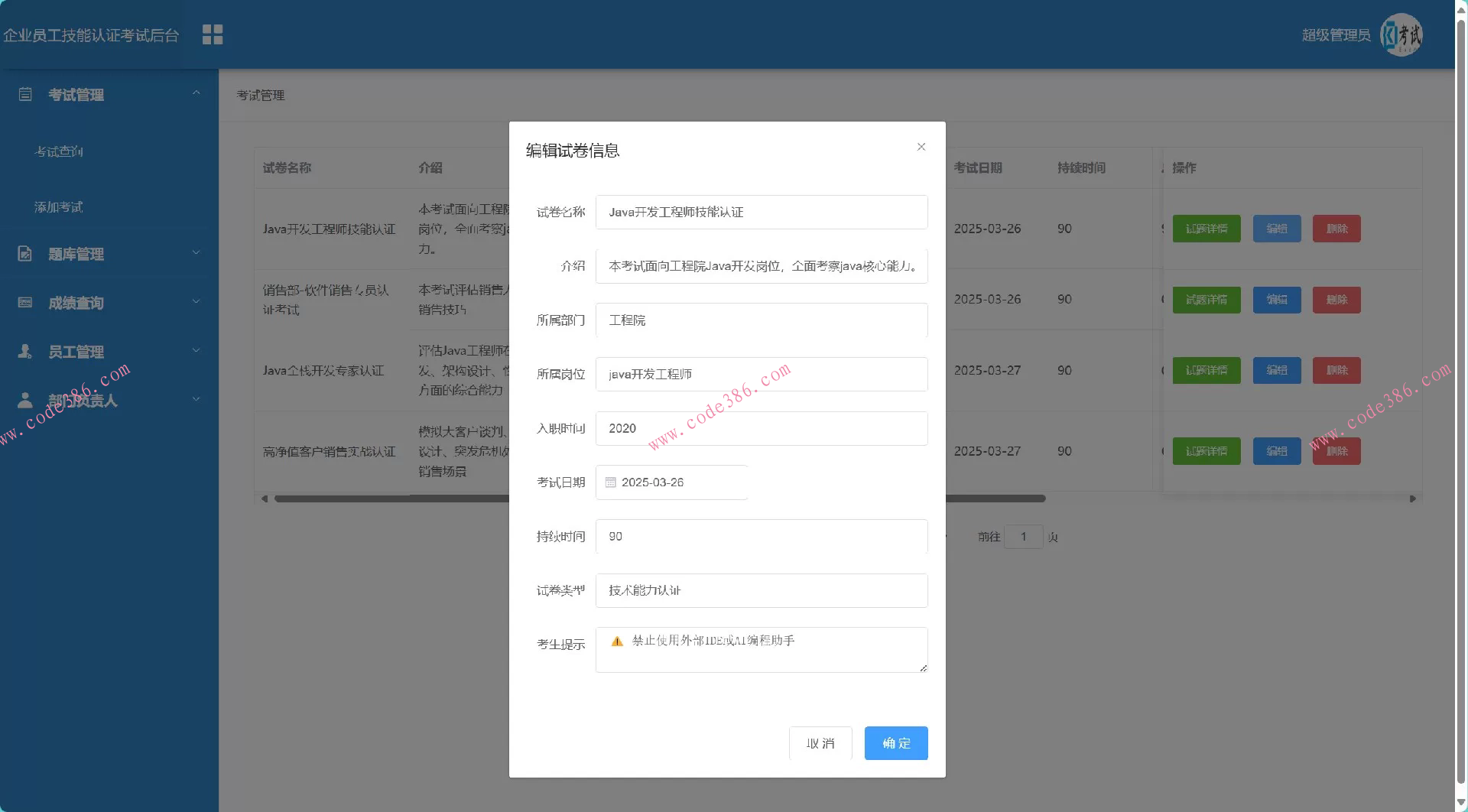Focus the 入职时间 input field
Viewport: 1468px width, 812px height.
coord(762,428)
